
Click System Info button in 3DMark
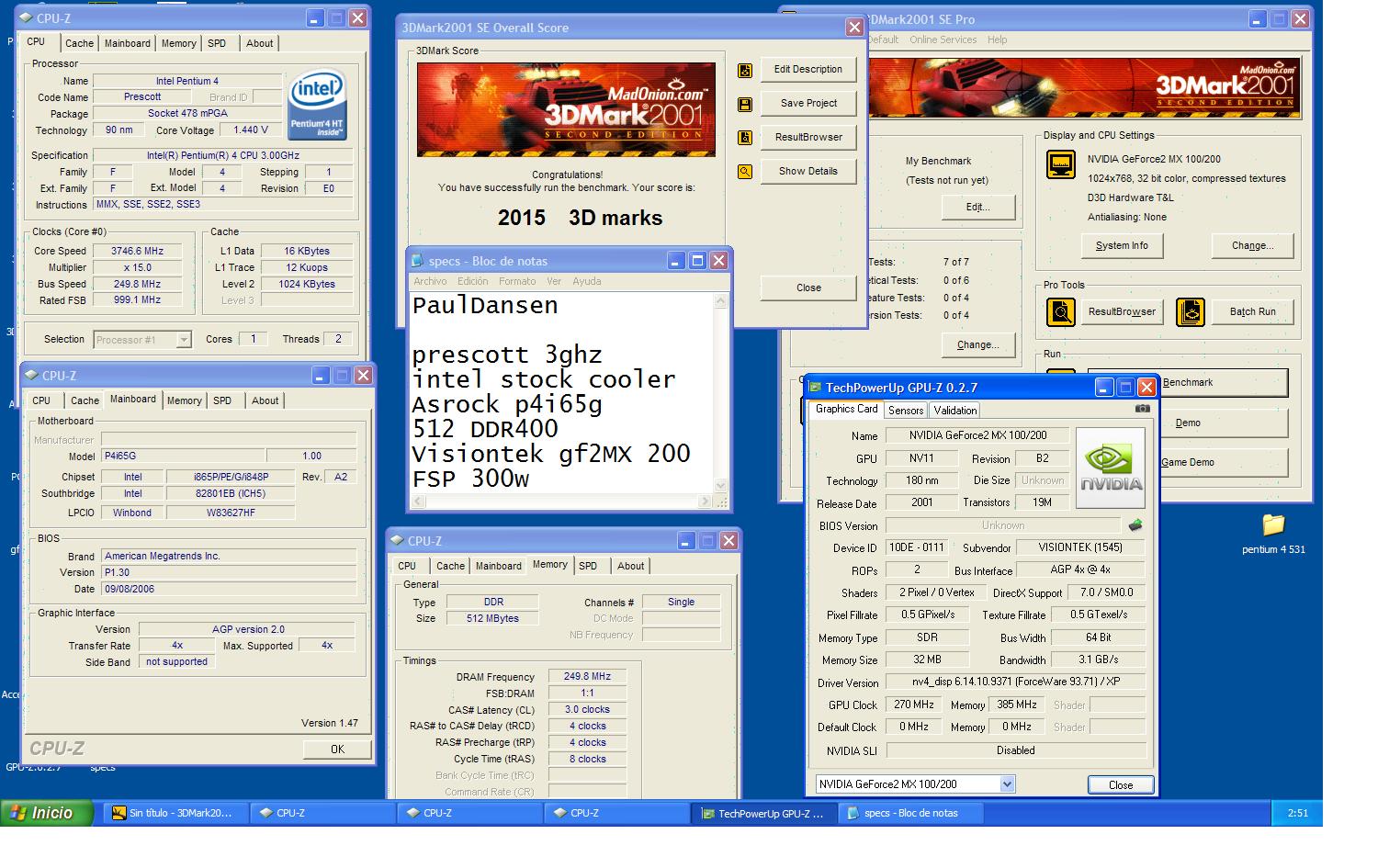pyautogui.click(x=1122, y=246)
